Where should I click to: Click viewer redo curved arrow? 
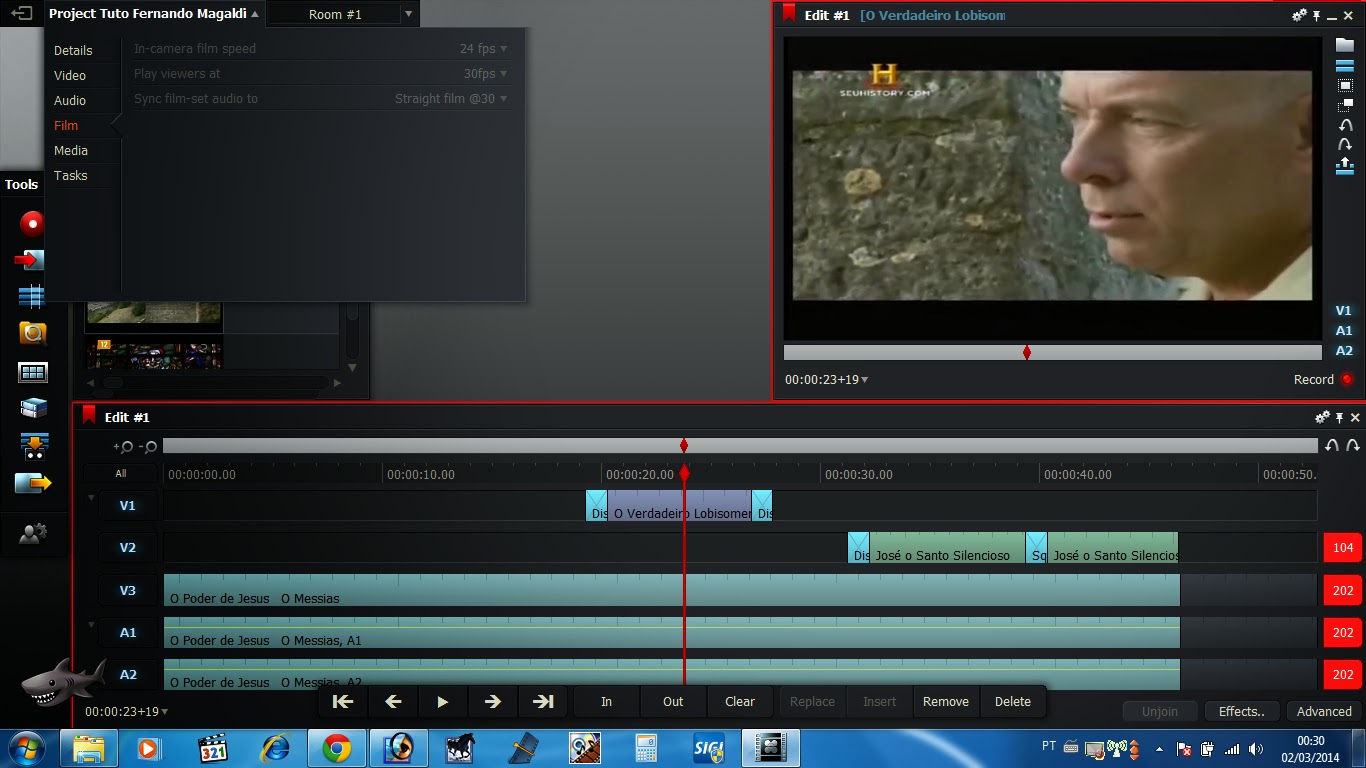(1345, 145)
